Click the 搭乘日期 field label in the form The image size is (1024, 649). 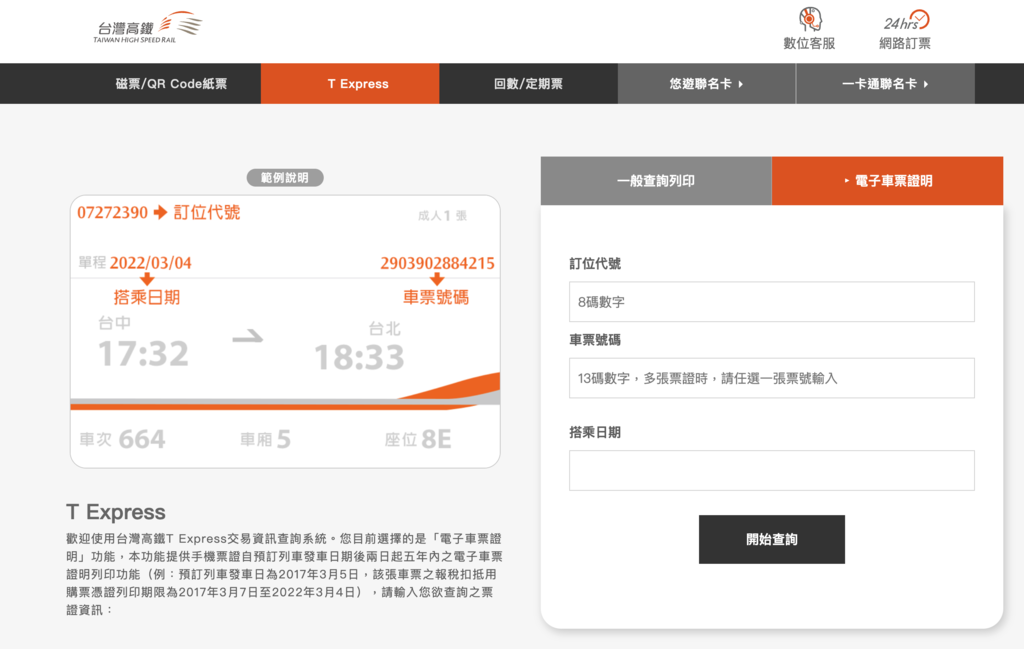(595, 432)
